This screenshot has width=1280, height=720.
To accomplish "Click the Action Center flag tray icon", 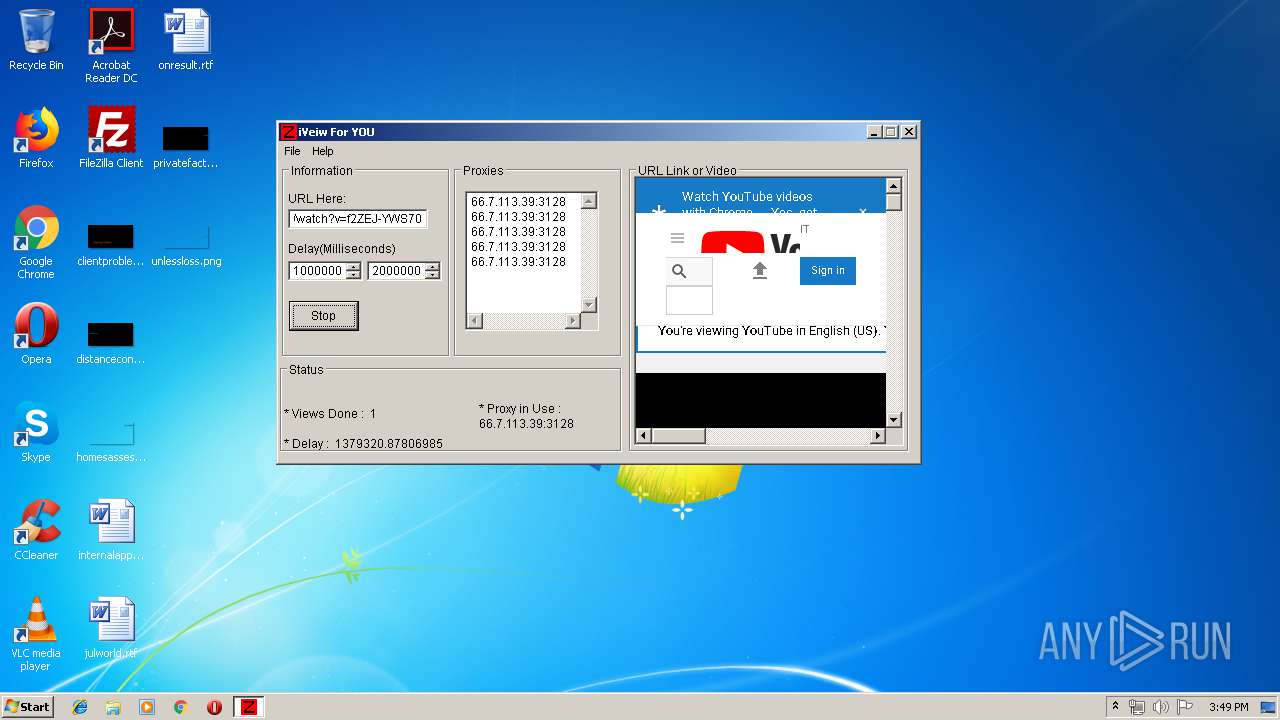I will coord(1184,707).
